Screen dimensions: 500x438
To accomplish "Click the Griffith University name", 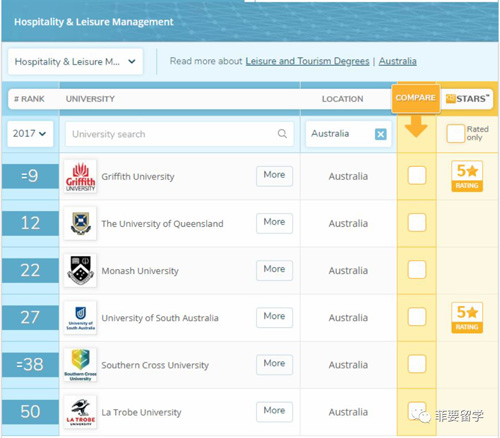I will click(x=138, y=177).
